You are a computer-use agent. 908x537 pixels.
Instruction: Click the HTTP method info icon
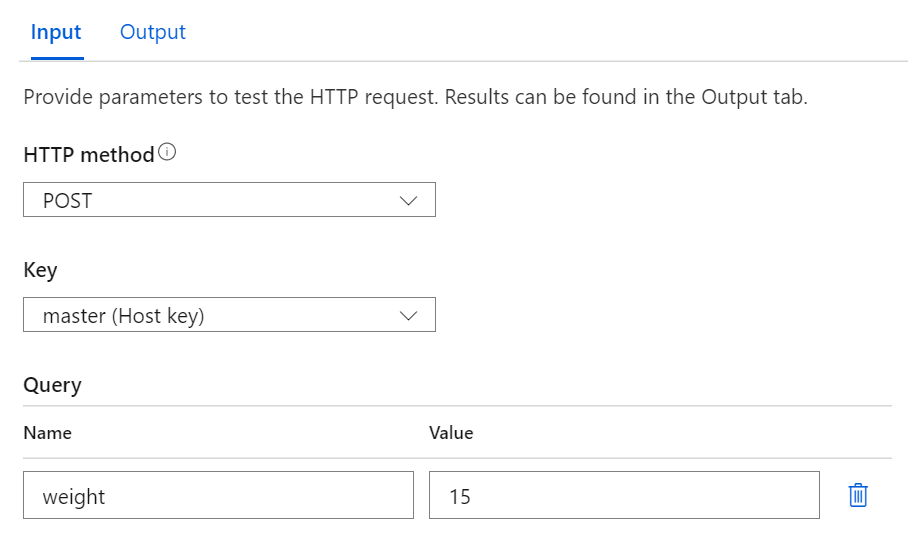coord(168,153)
